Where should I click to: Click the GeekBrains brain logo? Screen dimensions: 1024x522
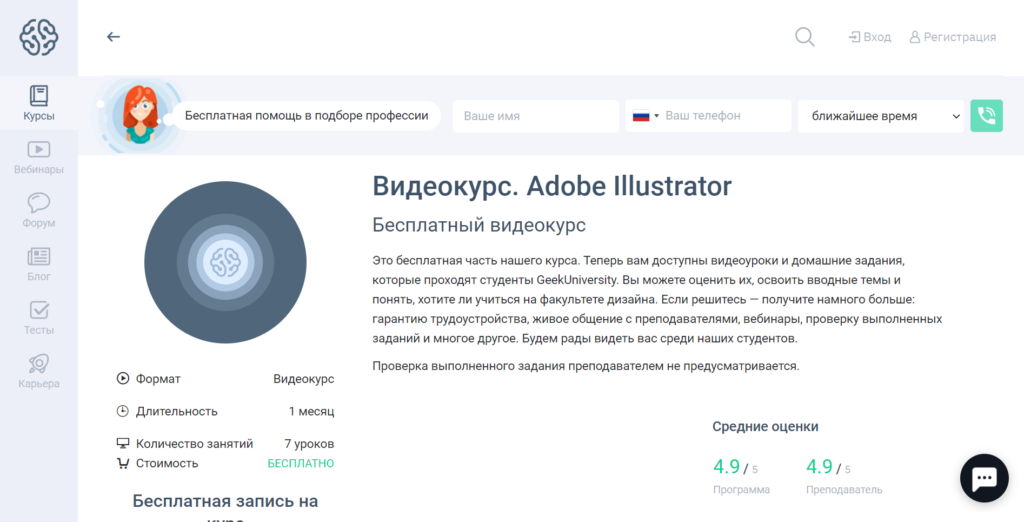pos(39,37)
